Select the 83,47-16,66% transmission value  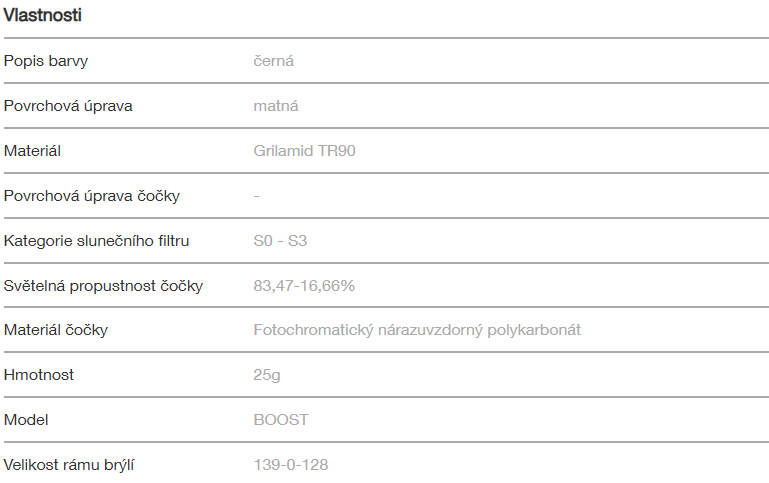point(305,286)
